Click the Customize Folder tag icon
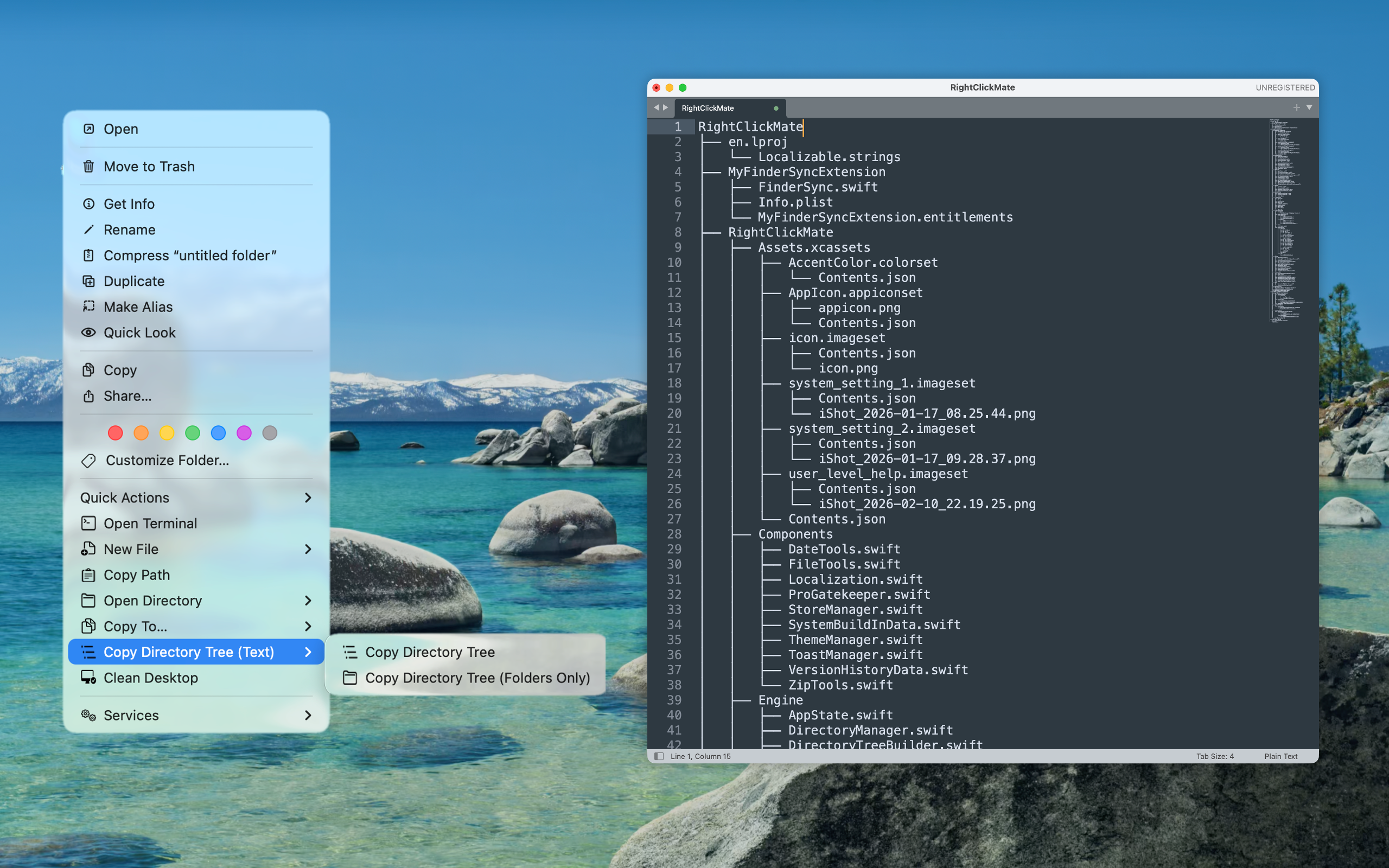The height and width of the screenshot is (868, 1389). point(88,461)
